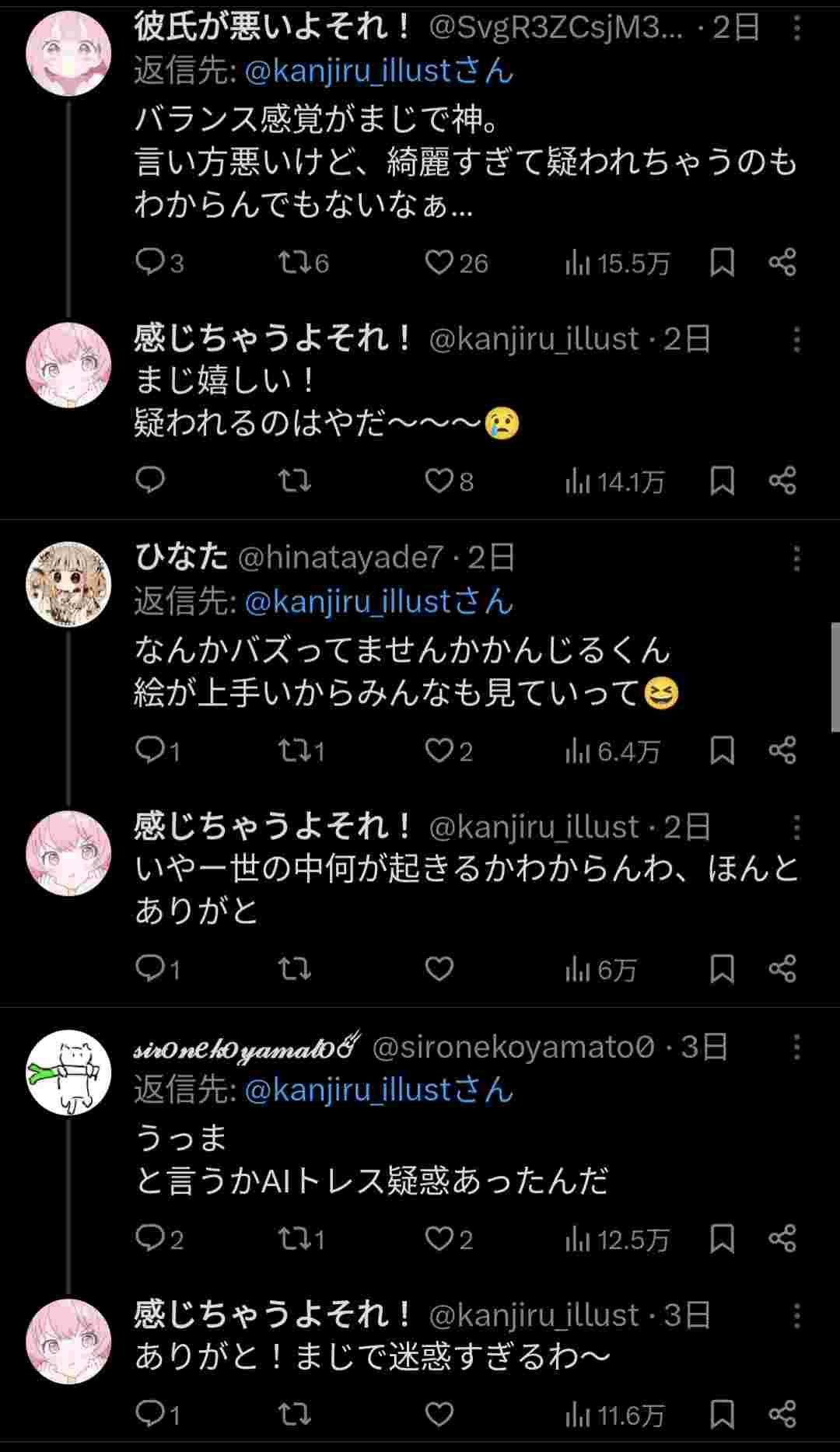Image resolution: width=840 pixels, height=1452 pixels.
Task: Share the うっま tweet by sironekoyamato0
Action: click(782, 1238)
